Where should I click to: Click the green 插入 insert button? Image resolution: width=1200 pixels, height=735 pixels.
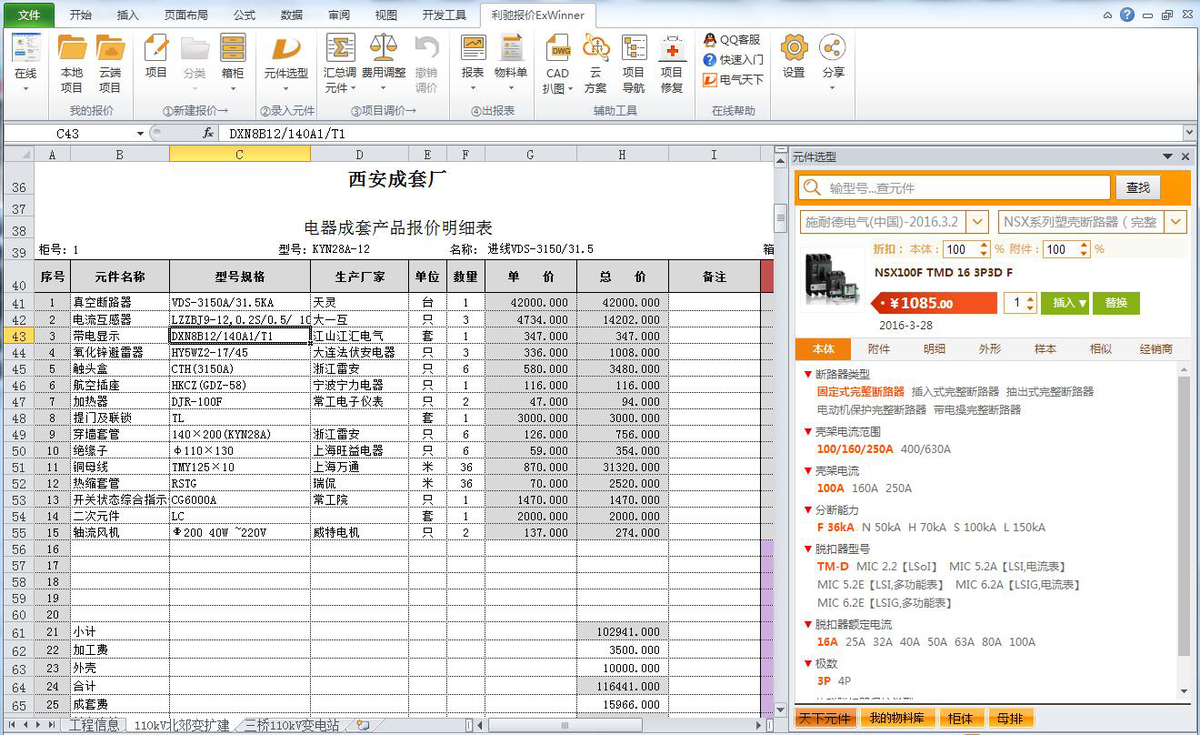point(1064,302)
